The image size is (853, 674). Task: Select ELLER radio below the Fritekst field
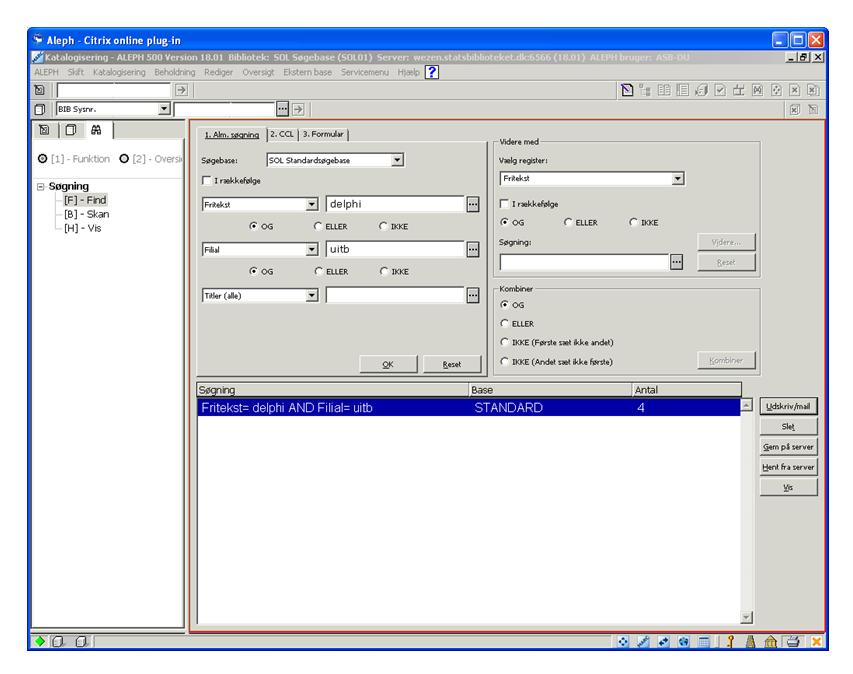319,226
